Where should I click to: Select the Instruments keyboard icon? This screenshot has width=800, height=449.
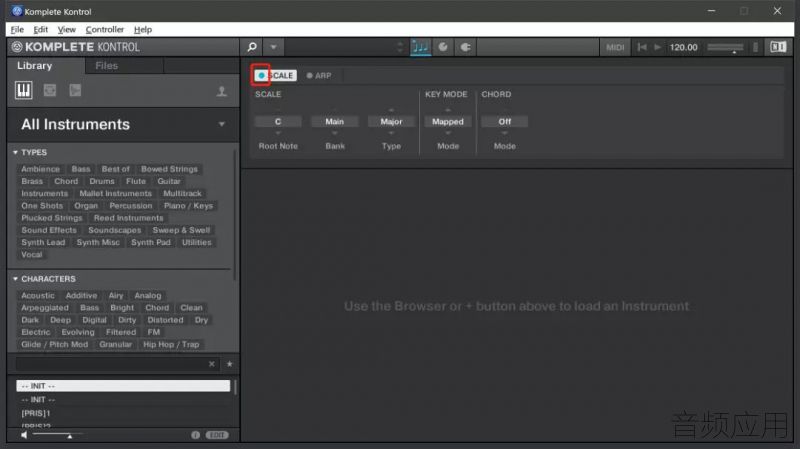coord(23,90)
